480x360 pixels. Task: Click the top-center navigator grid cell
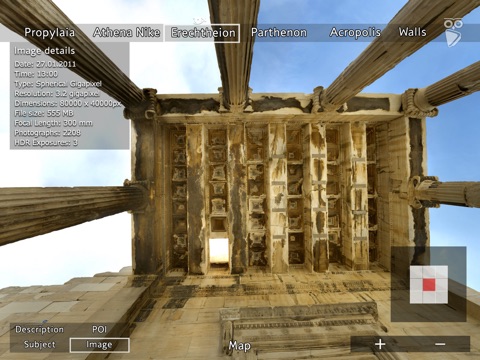pyautogui.click(x=429, y=272)
